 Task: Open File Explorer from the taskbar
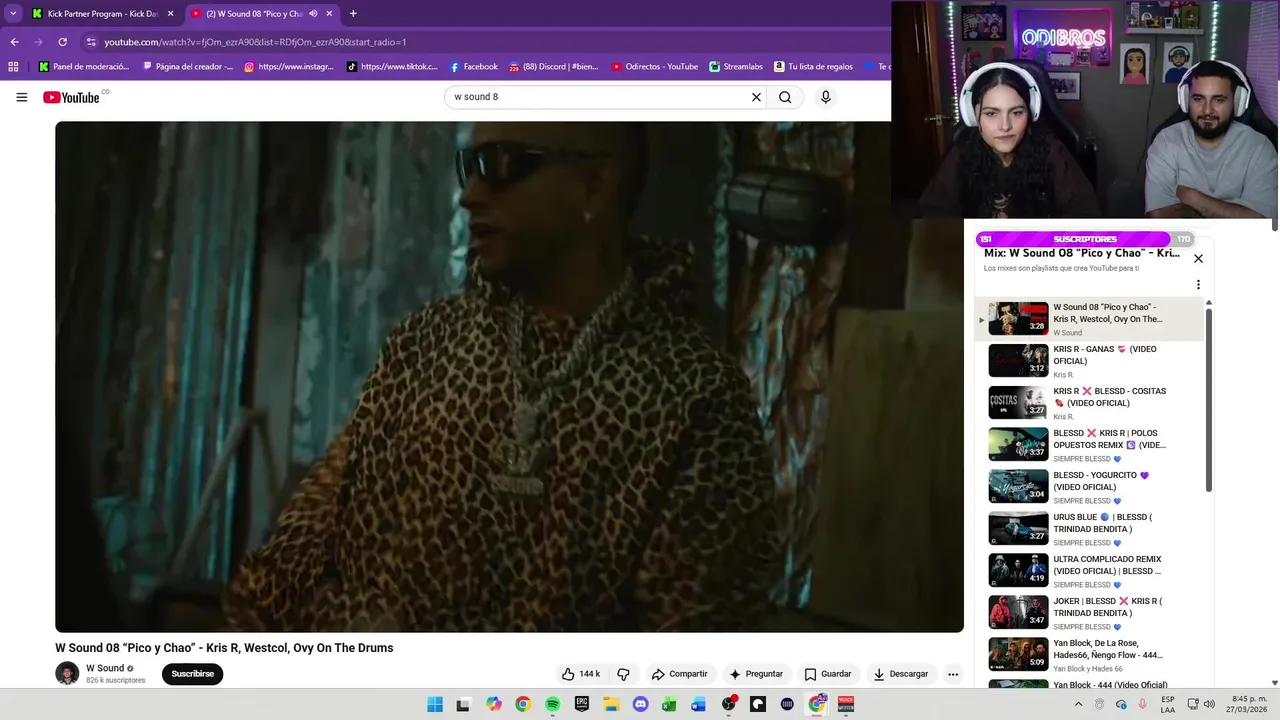(x=611, y=704)
